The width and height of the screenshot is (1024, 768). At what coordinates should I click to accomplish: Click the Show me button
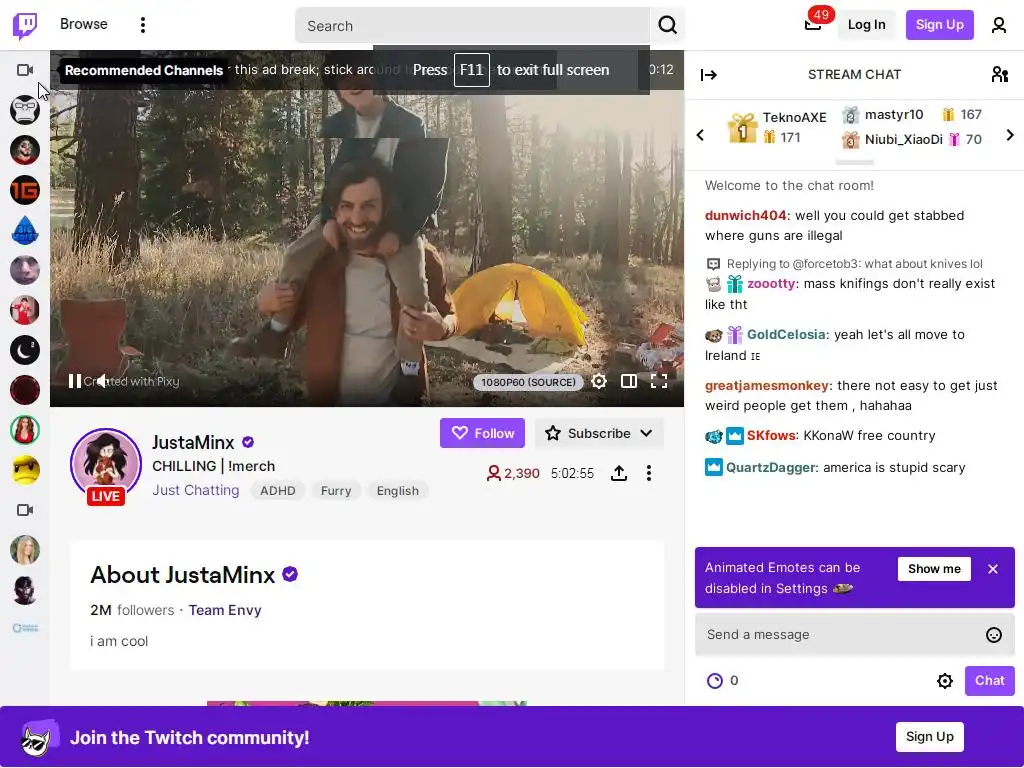tap(934, 569)
